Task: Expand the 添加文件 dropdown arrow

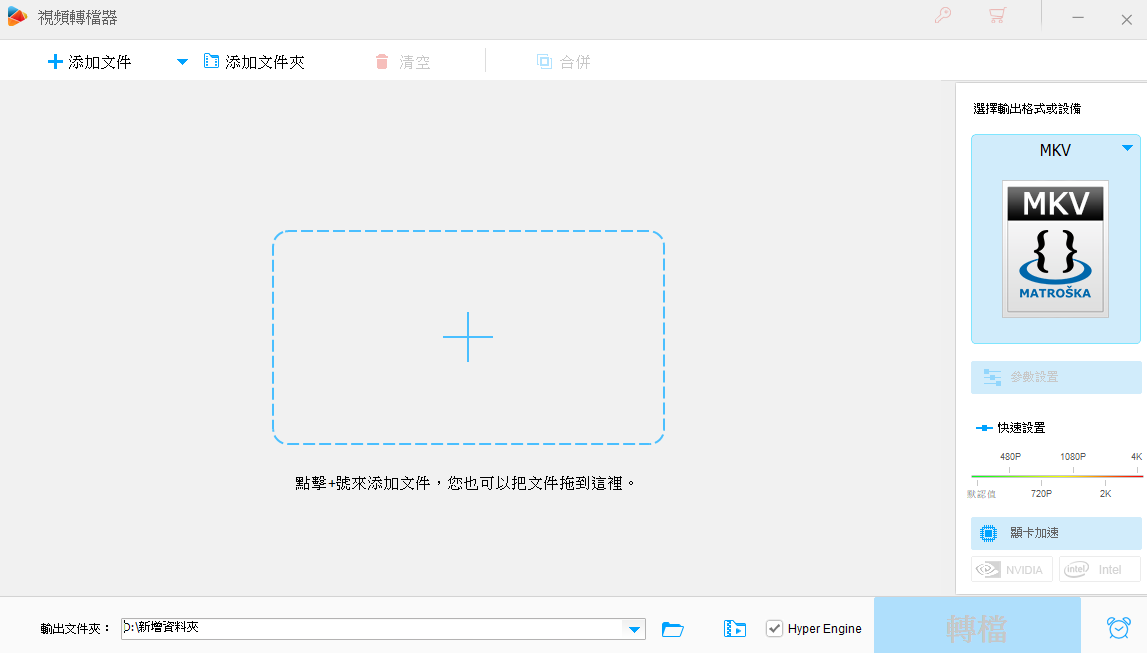Action: pos(182,62)
